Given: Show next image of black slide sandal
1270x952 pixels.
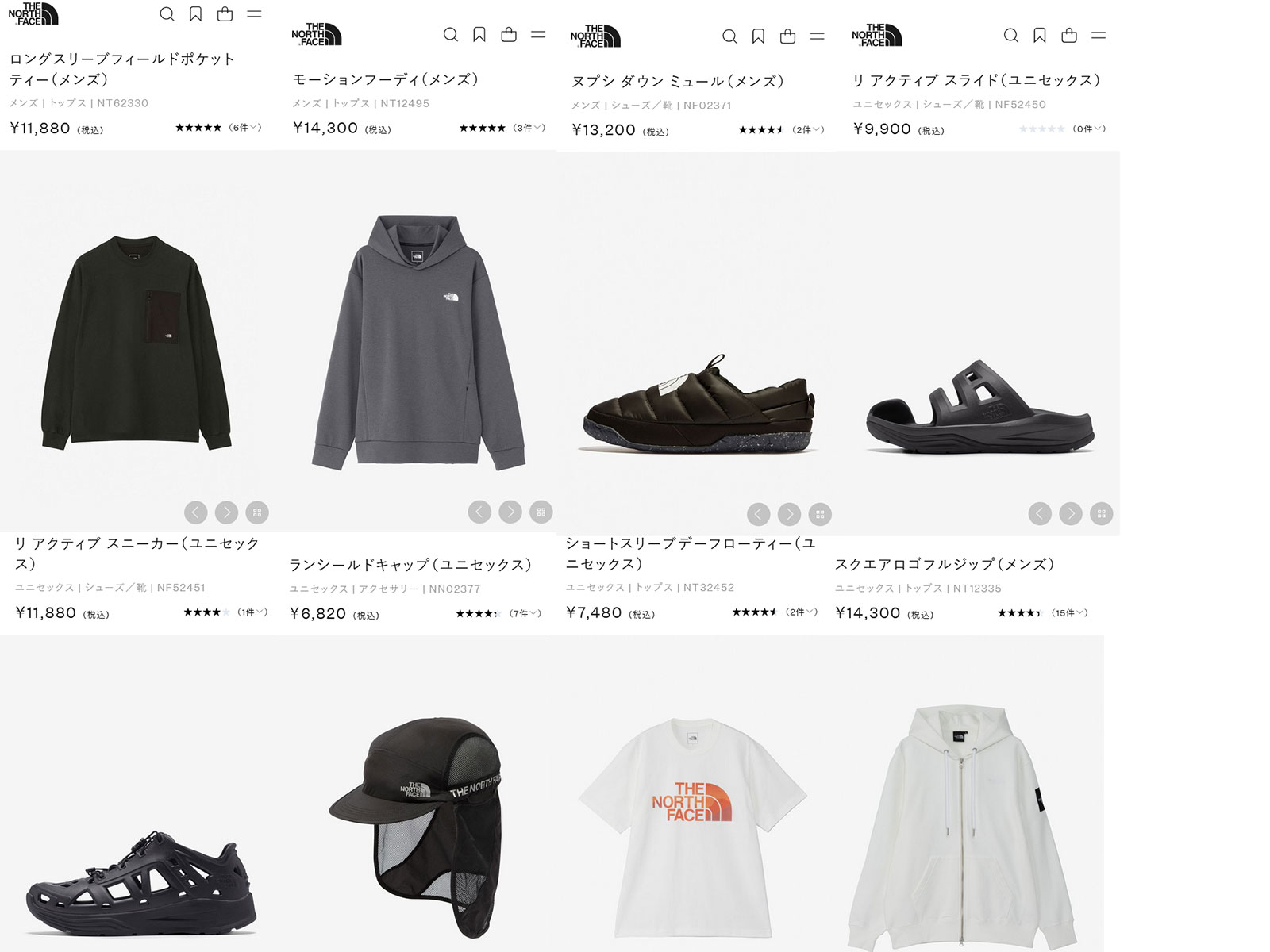Looking at the screenshot, I should (1071, 514).
